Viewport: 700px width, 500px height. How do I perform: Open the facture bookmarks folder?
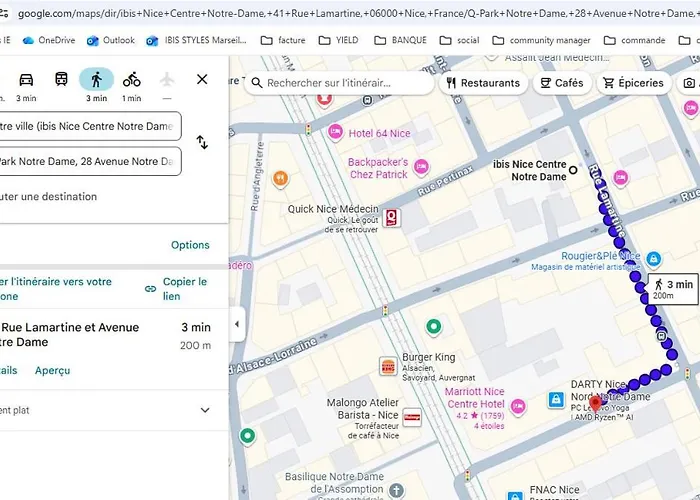(x=283, y=40)
